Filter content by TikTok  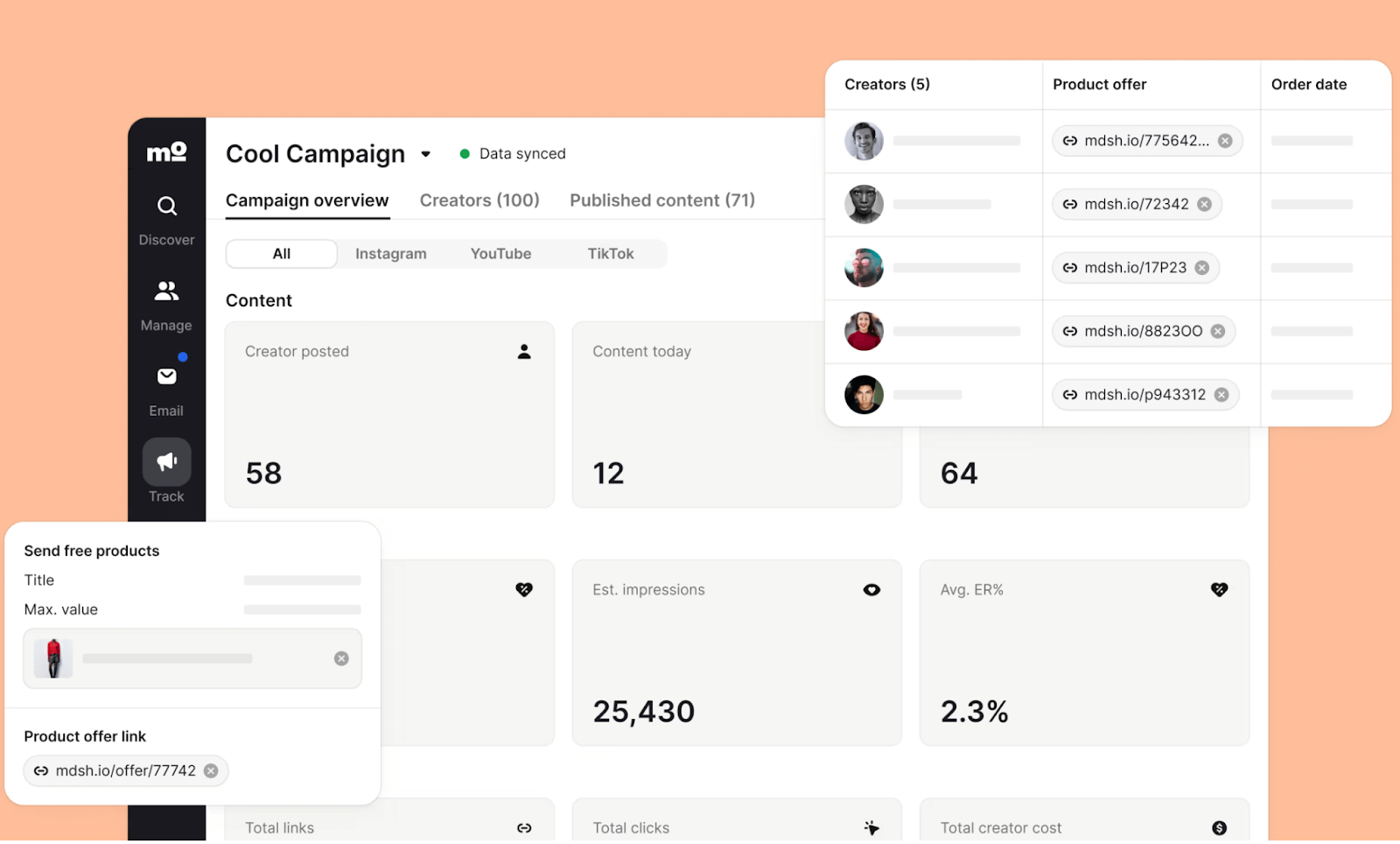coord(611,254)
